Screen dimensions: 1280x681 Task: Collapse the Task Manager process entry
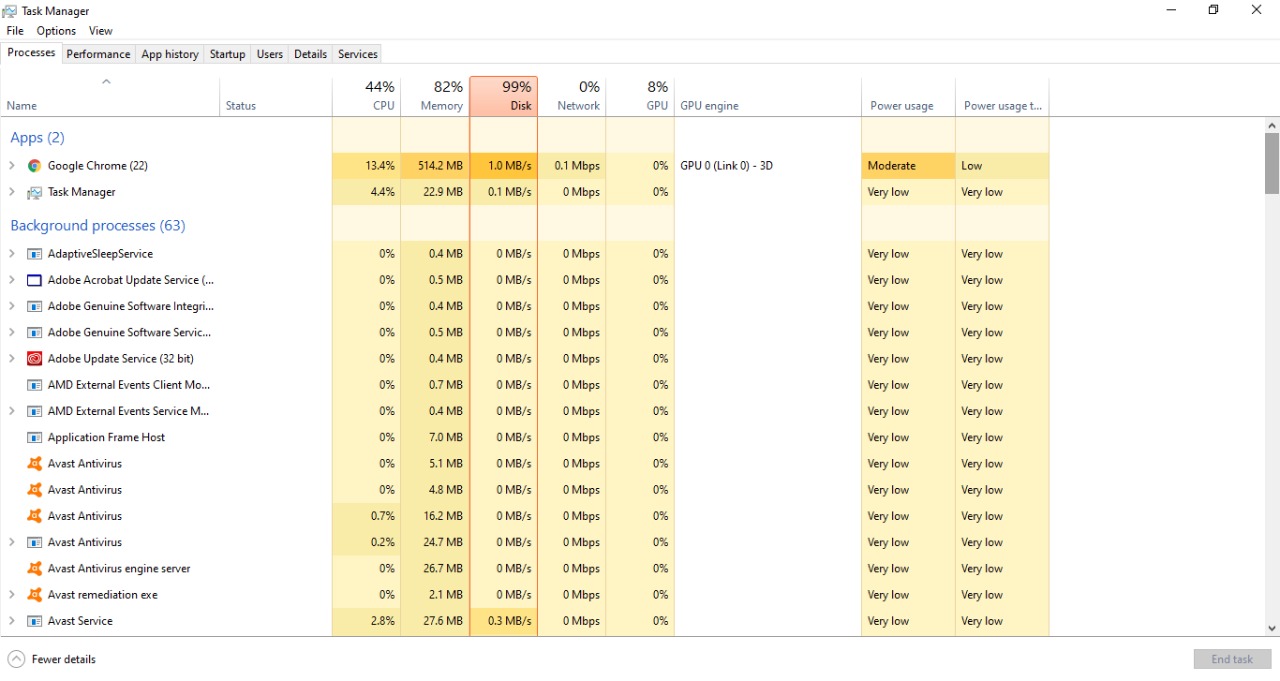(11, 191)
